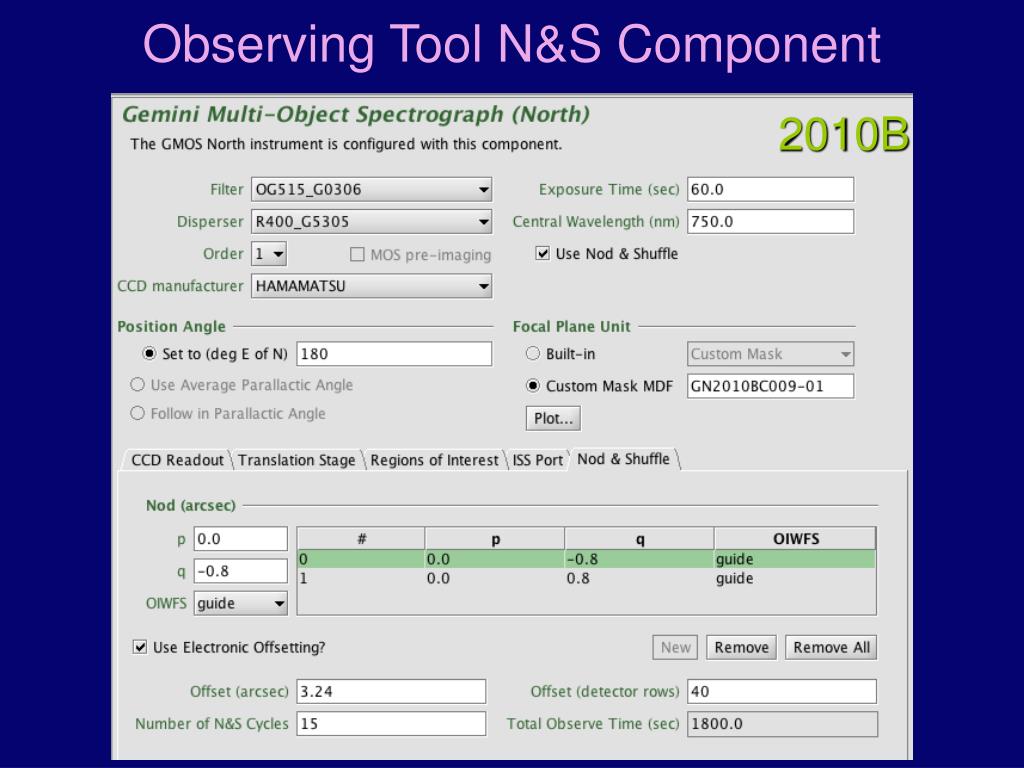Screen dimensions: 1024x768
Task: Open the Order dropdown
Action: 268,253
